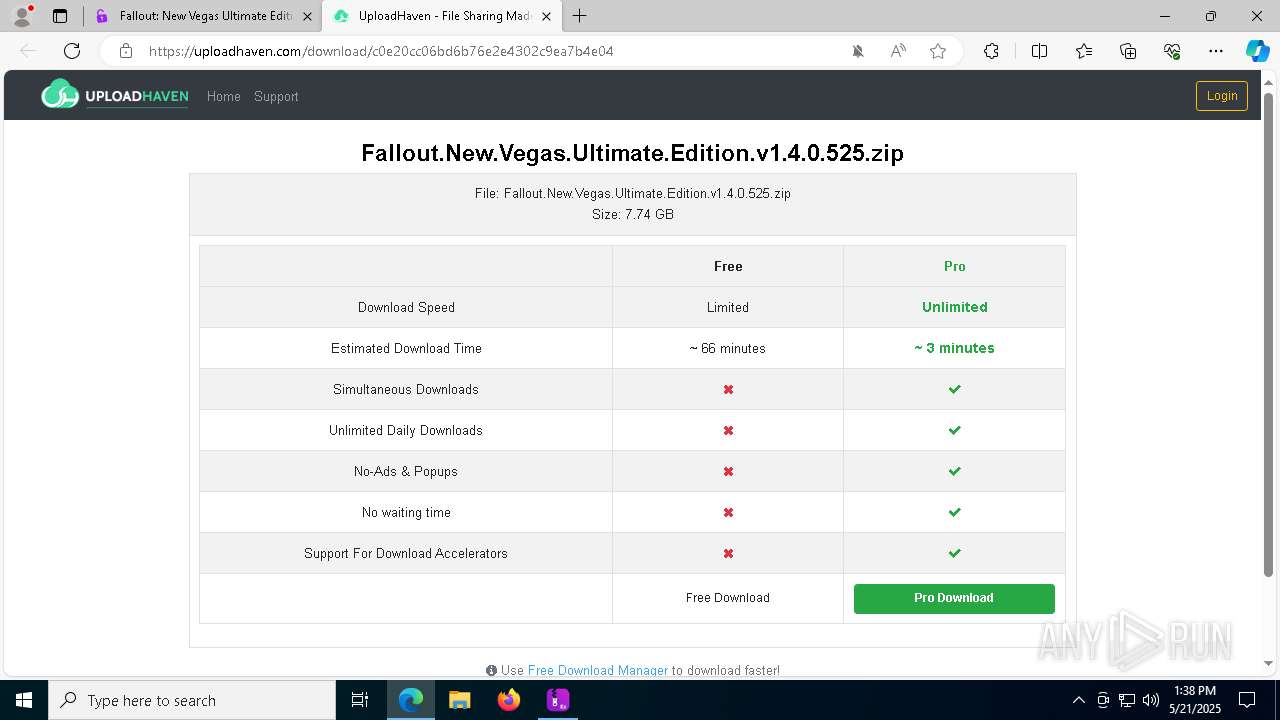Refresh the current page
The width and height of the screenshot is (1280, 720).
click(72, 51)
